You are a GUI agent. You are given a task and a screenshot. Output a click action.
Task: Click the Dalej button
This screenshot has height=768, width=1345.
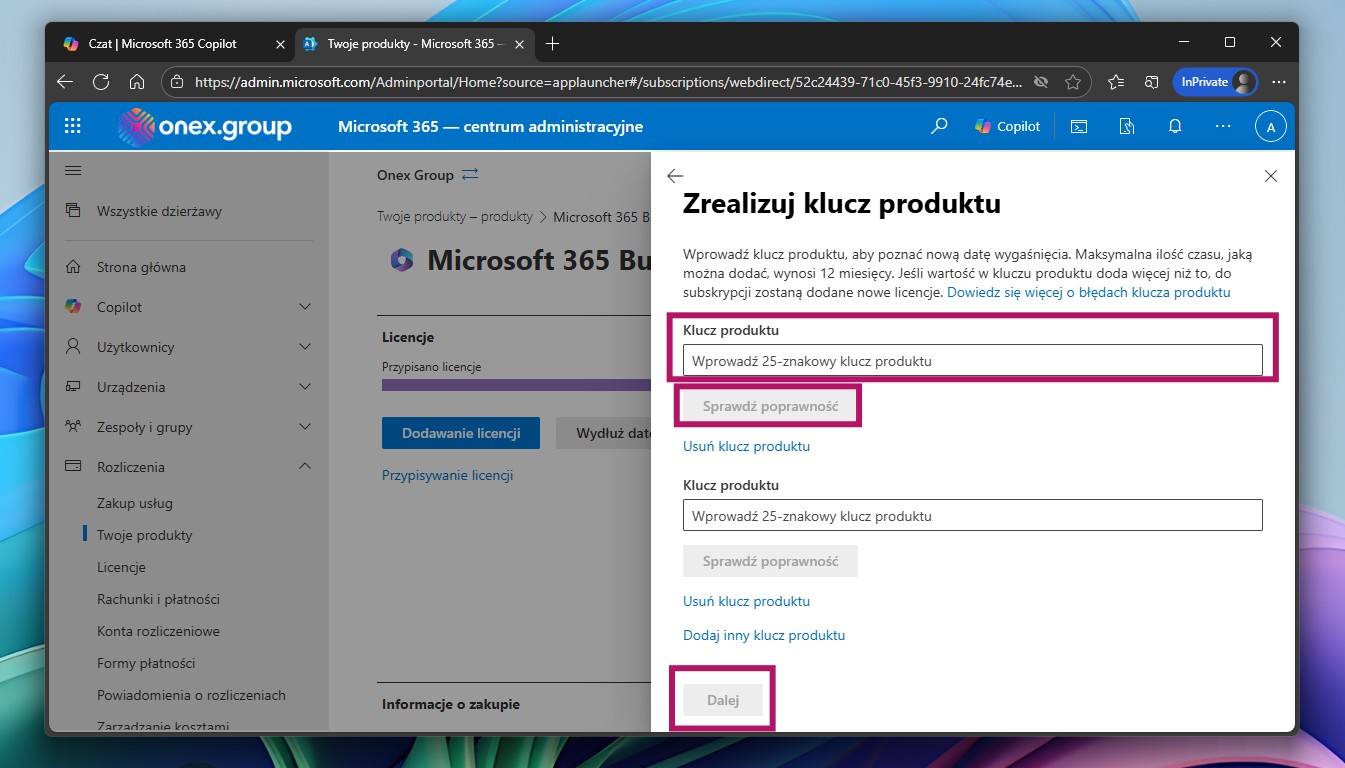tap(723, 700)
